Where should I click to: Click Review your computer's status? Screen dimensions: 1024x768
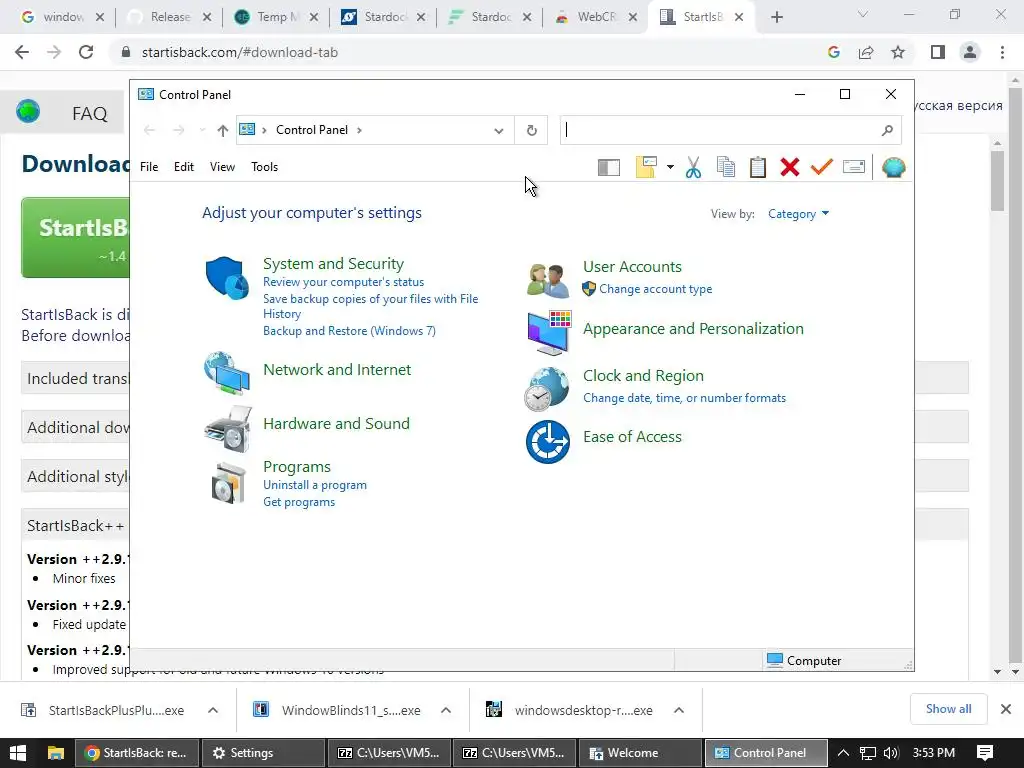tap(344, 282)
